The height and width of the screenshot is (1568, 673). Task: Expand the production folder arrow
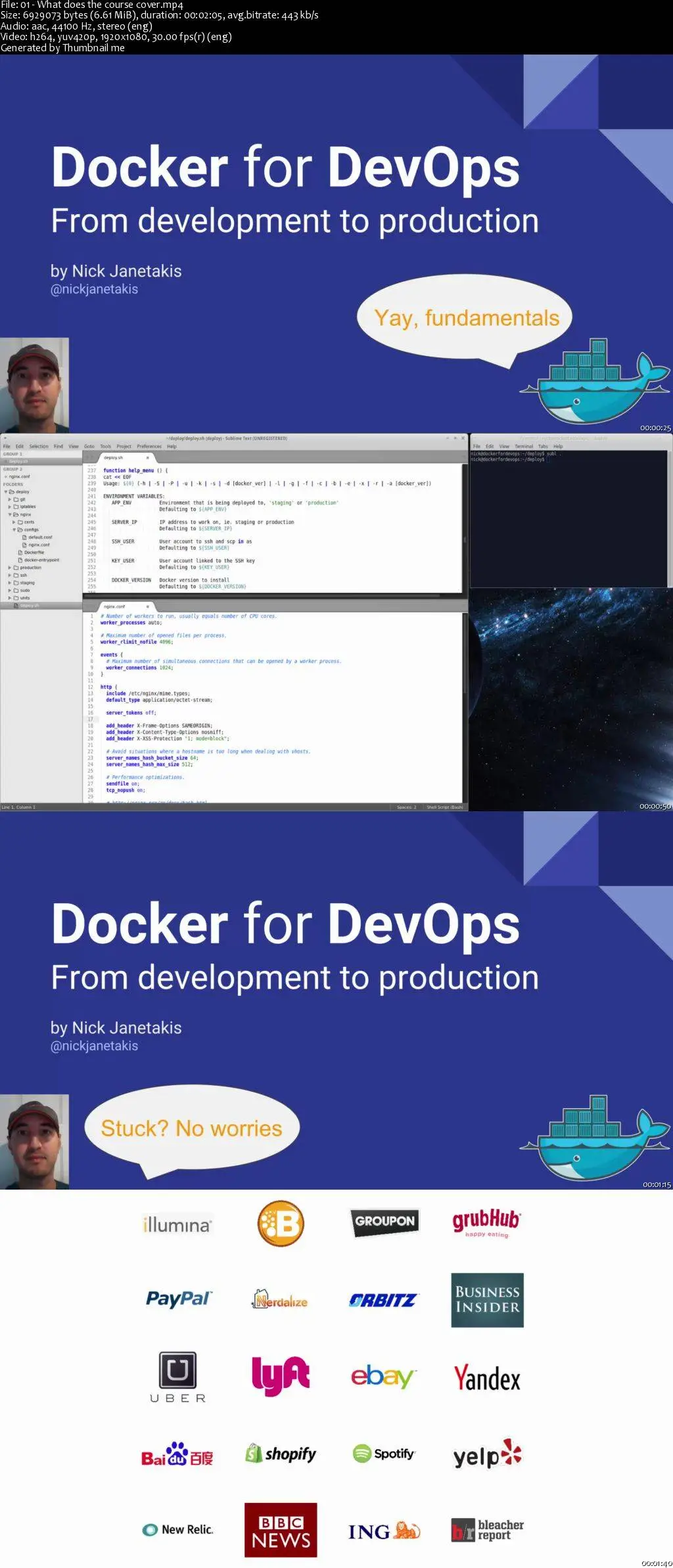[9, 568]
